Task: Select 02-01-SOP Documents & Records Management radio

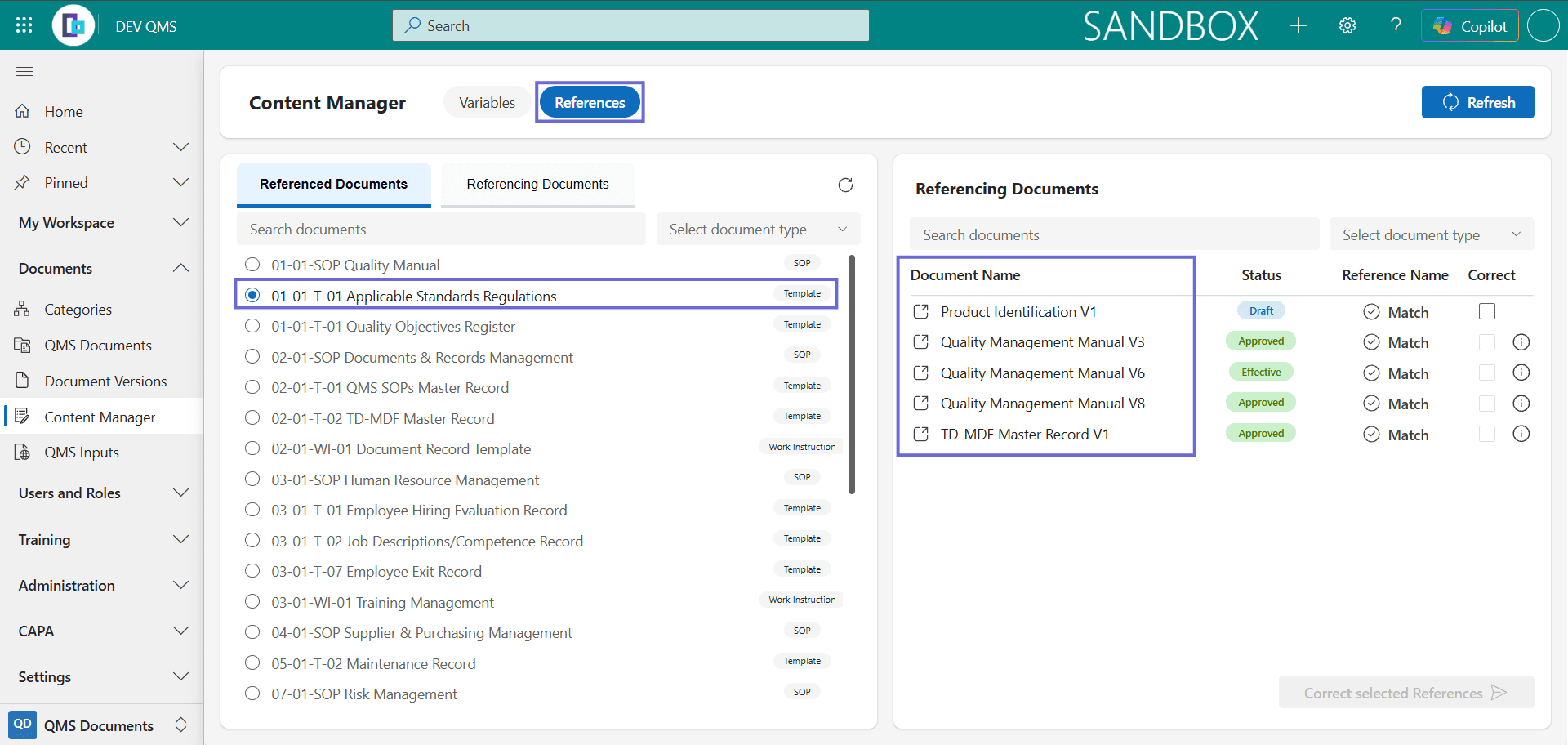Action: pyautogui.click(x=252, y=357)
